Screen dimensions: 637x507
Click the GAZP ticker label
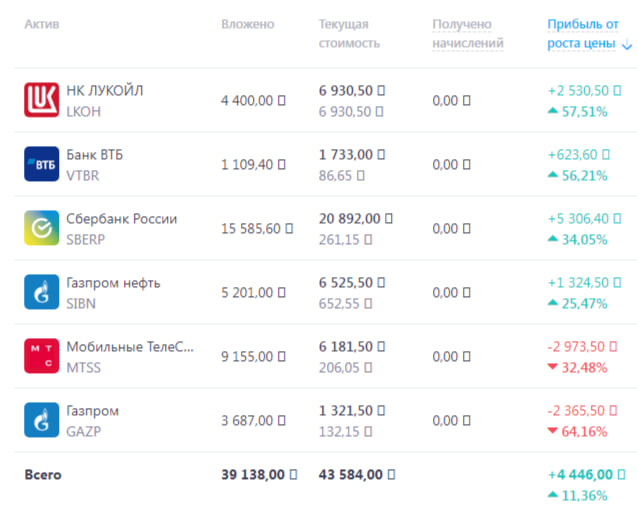tap(83, 431)
